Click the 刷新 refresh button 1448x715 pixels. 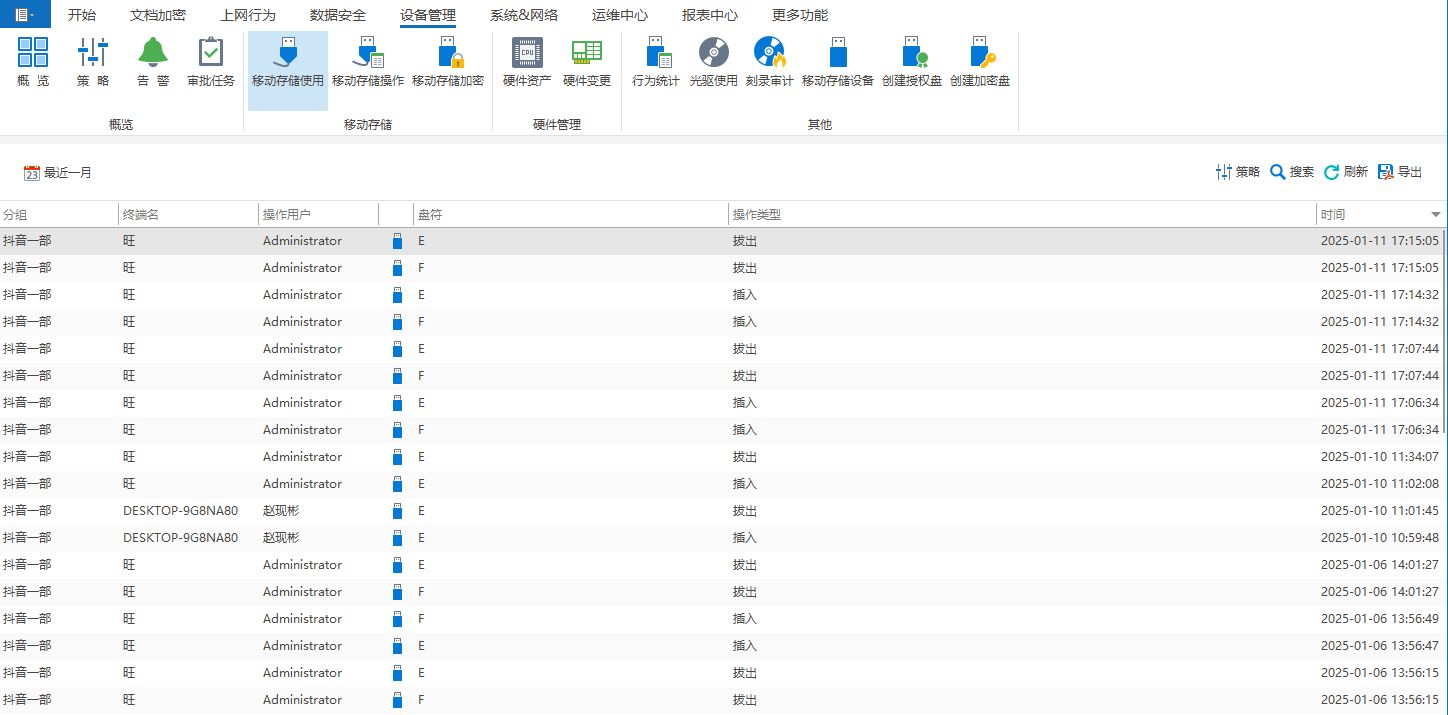click(1346, 172)
